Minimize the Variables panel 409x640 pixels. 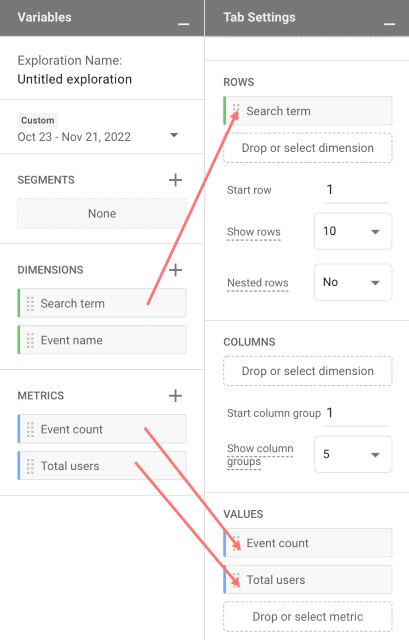(184, 24)
